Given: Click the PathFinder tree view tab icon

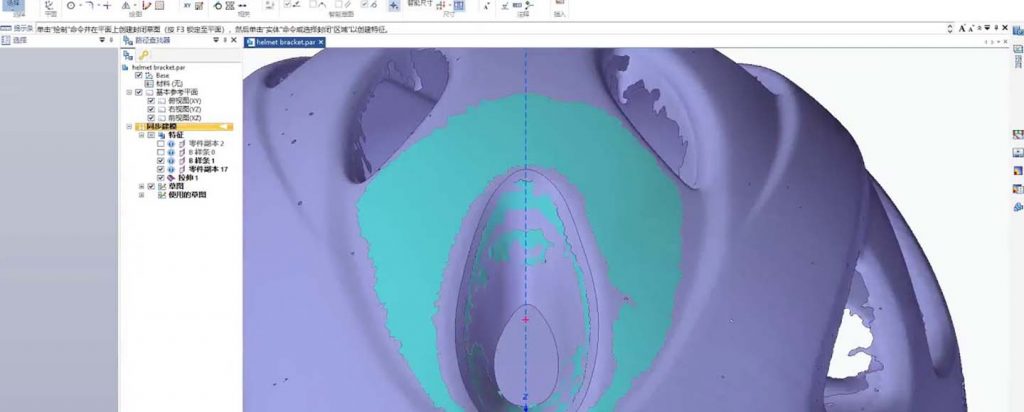Looking at the screenshot, I should pos(127,55).
